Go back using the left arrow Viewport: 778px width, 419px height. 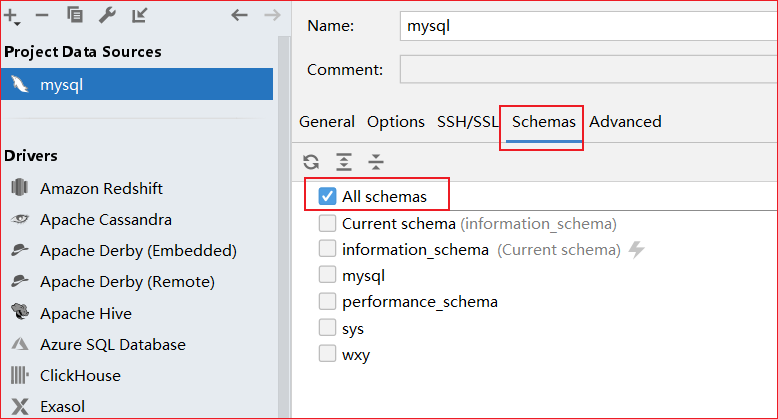(x=239, y=15)
